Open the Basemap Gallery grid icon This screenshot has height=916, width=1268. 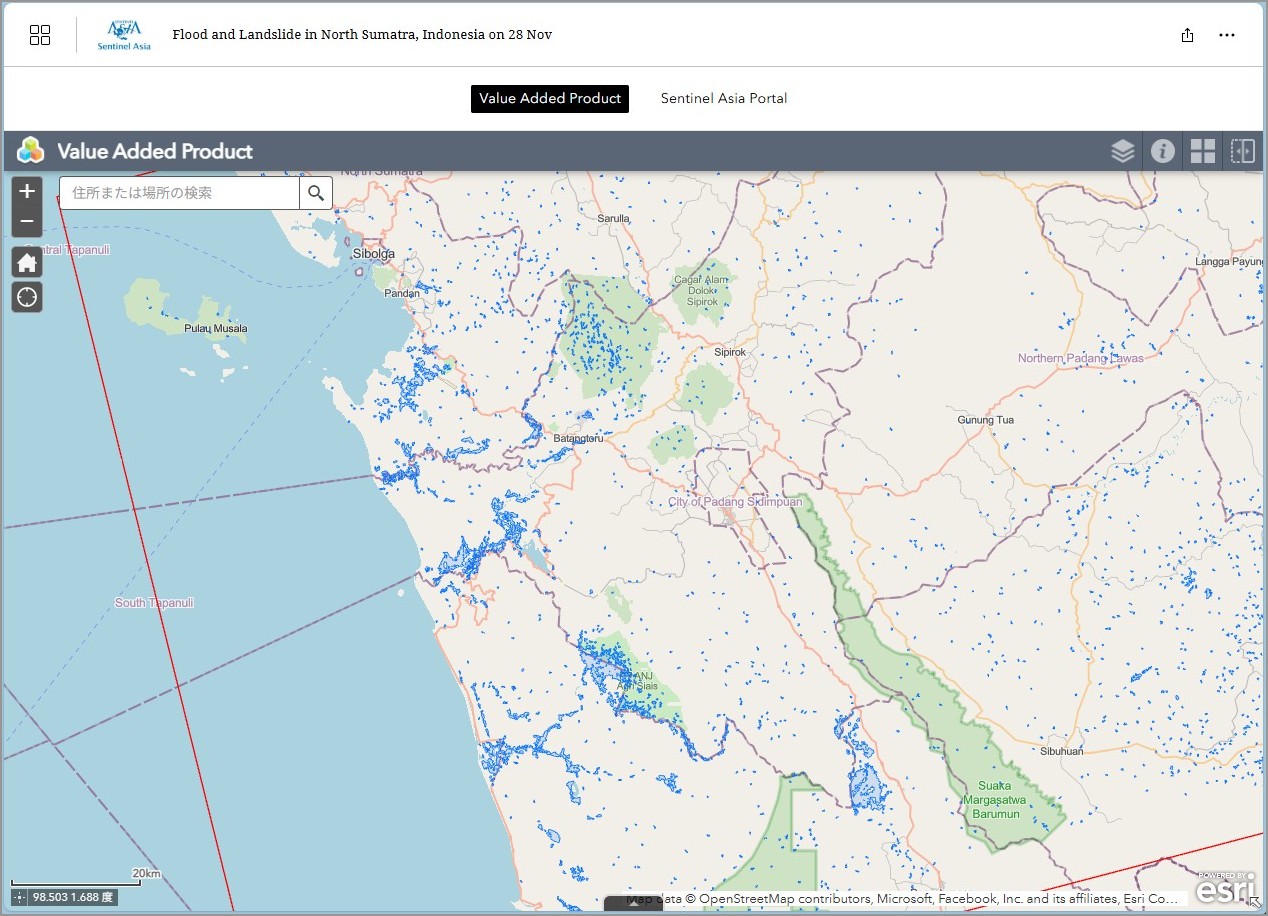1202,151
